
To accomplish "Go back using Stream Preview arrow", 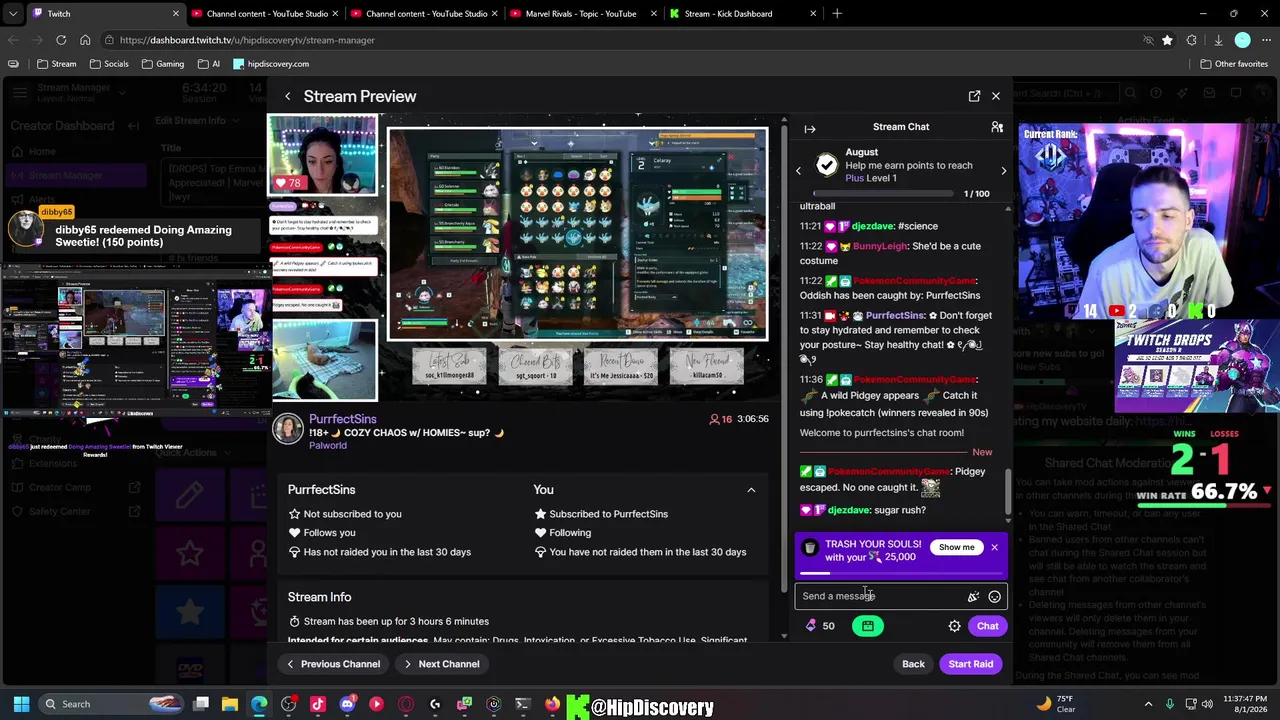I will coord(288,96).
